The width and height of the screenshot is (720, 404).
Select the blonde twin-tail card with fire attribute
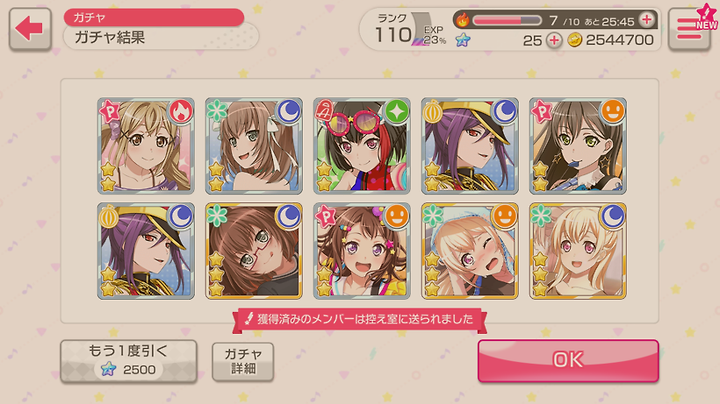point(146,146)
